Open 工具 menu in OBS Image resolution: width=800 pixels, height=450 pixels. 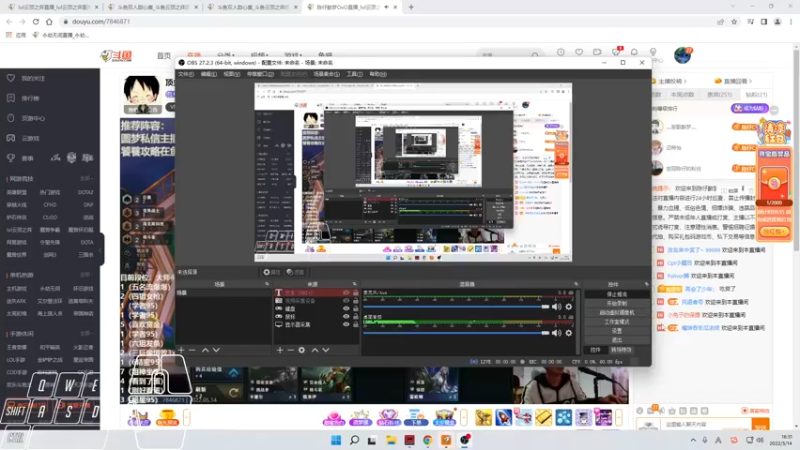pyautogui.click(x=354, y=74)
